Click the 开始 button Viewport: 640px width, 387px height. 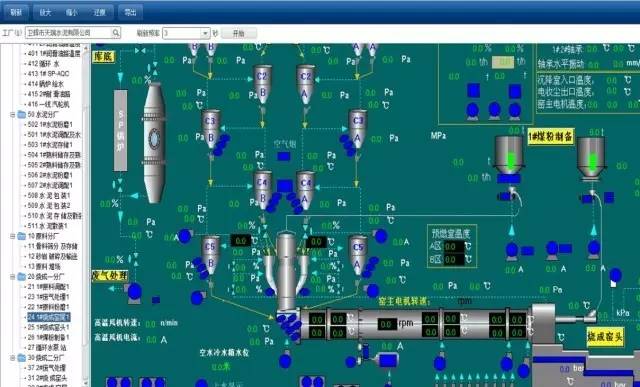coord(239,33)
